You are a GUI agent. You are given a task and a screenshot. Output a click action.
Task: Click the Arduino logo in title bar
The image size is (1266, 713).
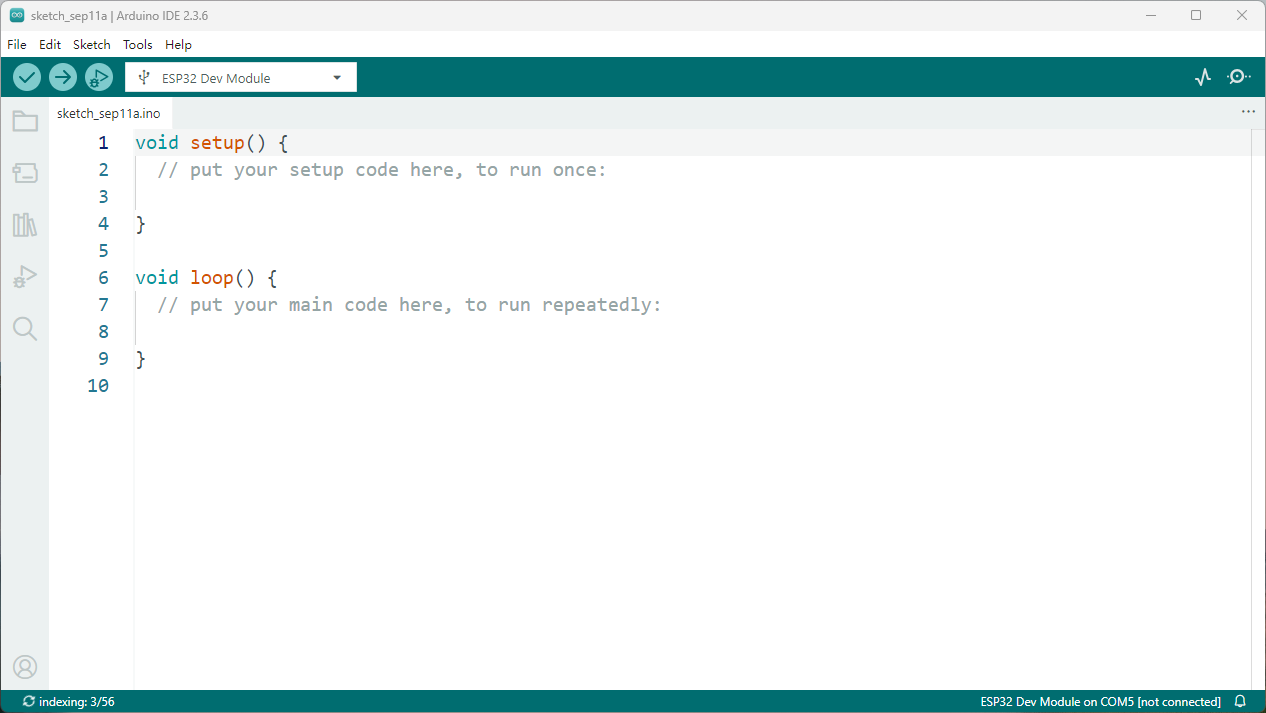click(x=17, y=16)
